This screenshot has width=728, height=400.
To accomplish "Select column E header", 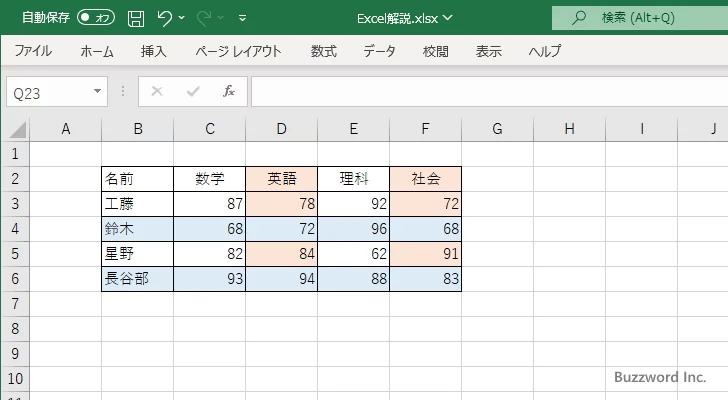I will (353, 129).
